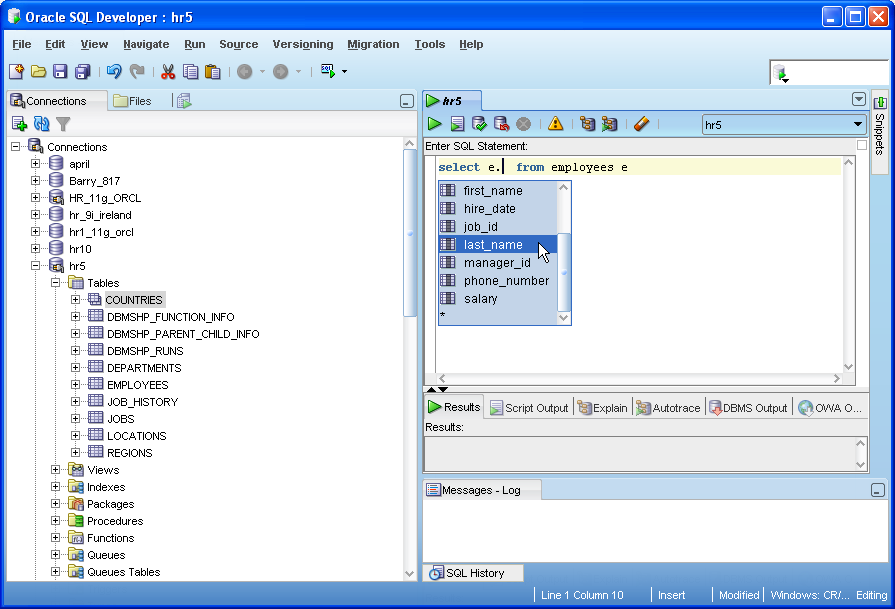Click the Copy toolbar icon
The image size is (895, 609).
(190, 71)
